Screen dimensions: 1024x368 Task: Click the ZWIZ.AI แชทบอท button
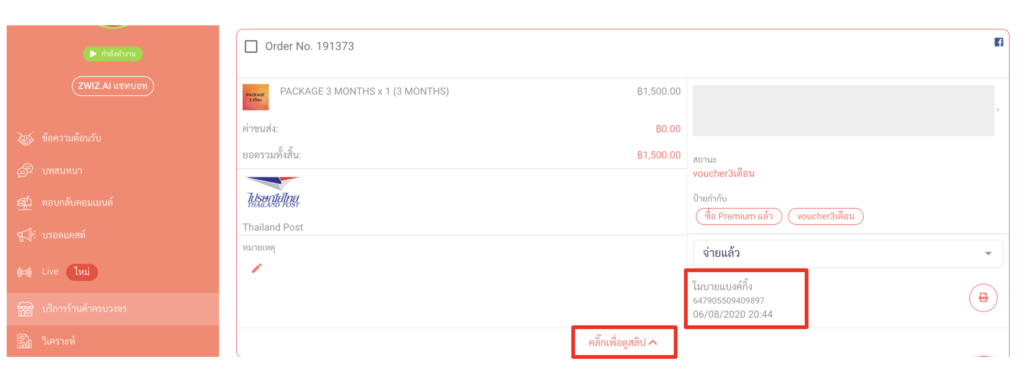tap(113, 87)
